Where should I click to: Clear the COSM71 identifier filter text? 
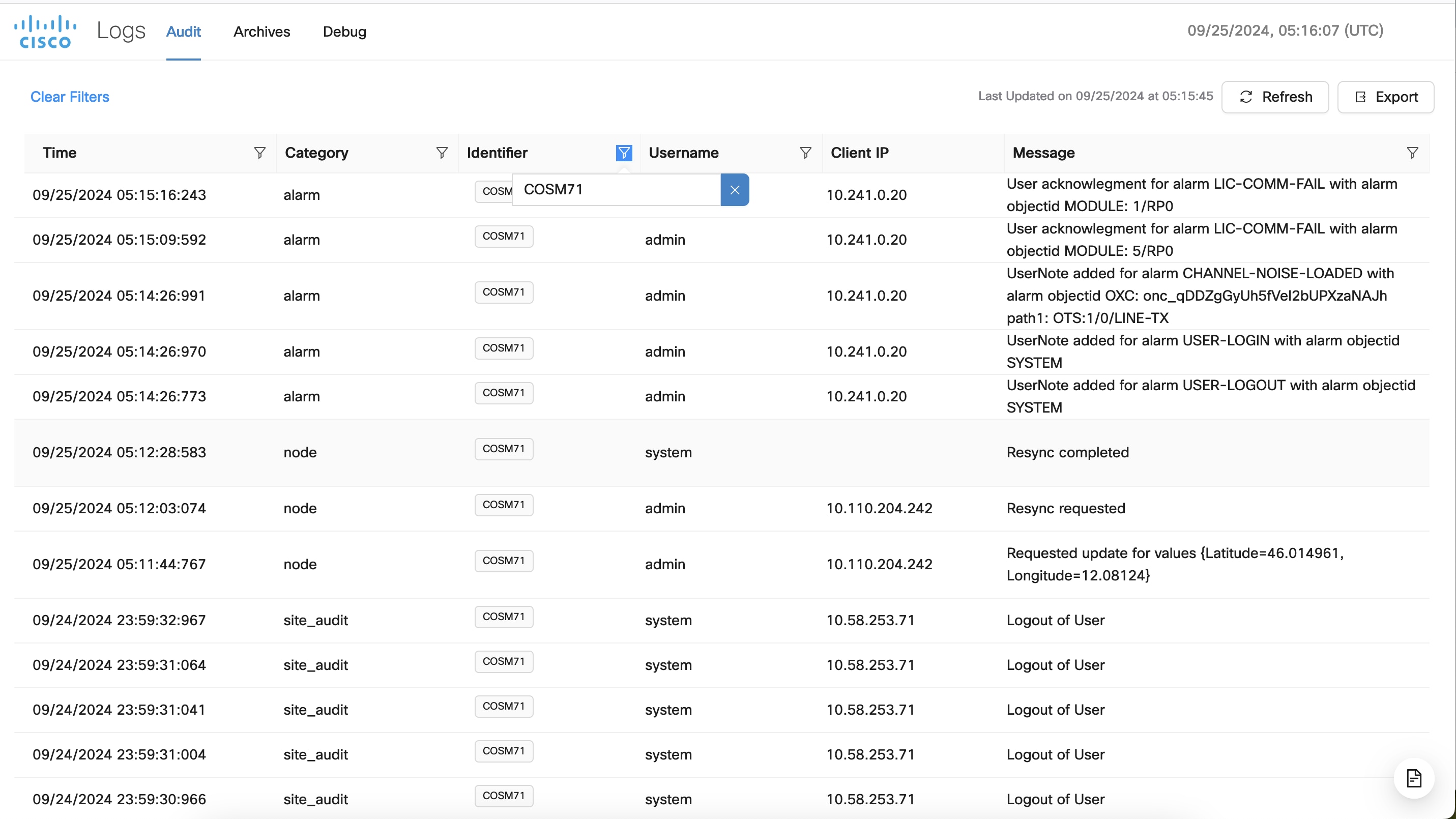pos(735,190)
